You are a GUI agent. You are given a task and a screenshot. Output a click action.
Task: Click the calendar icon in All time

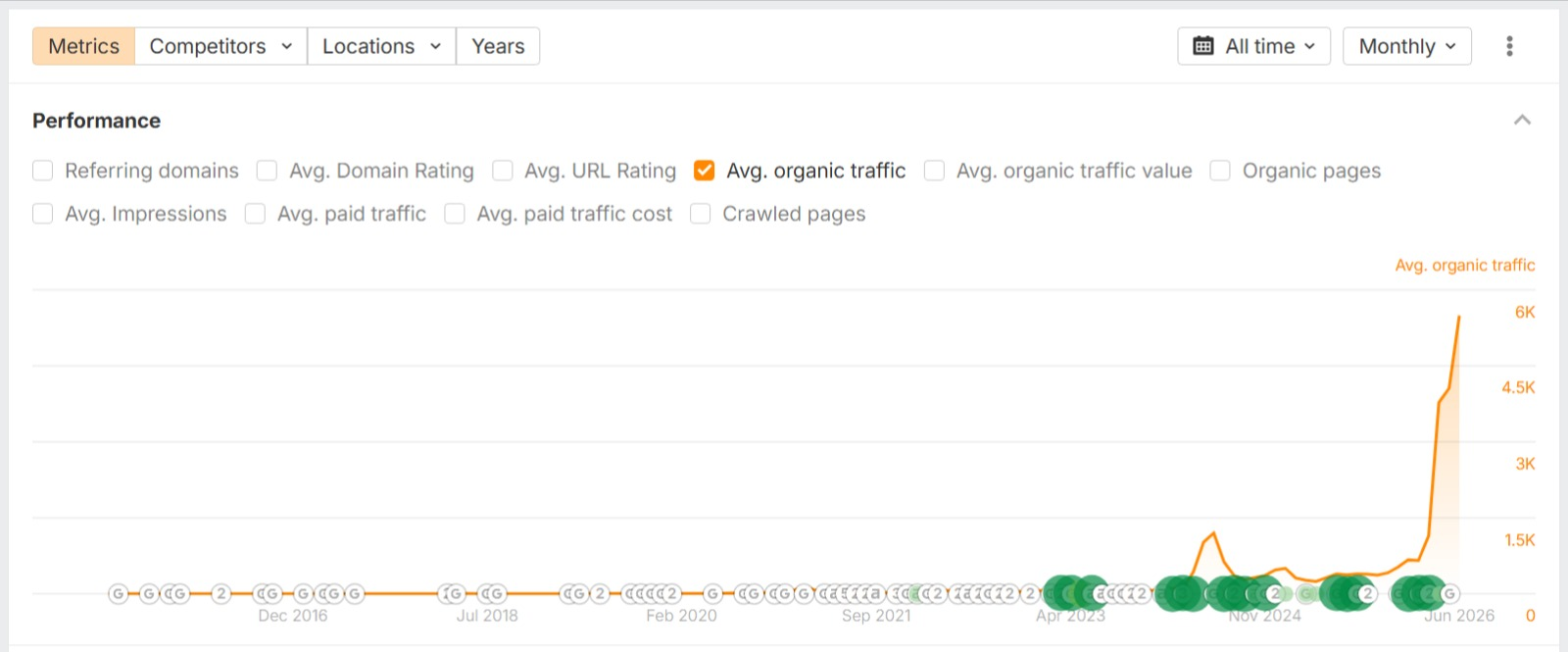coord(1203,46)
